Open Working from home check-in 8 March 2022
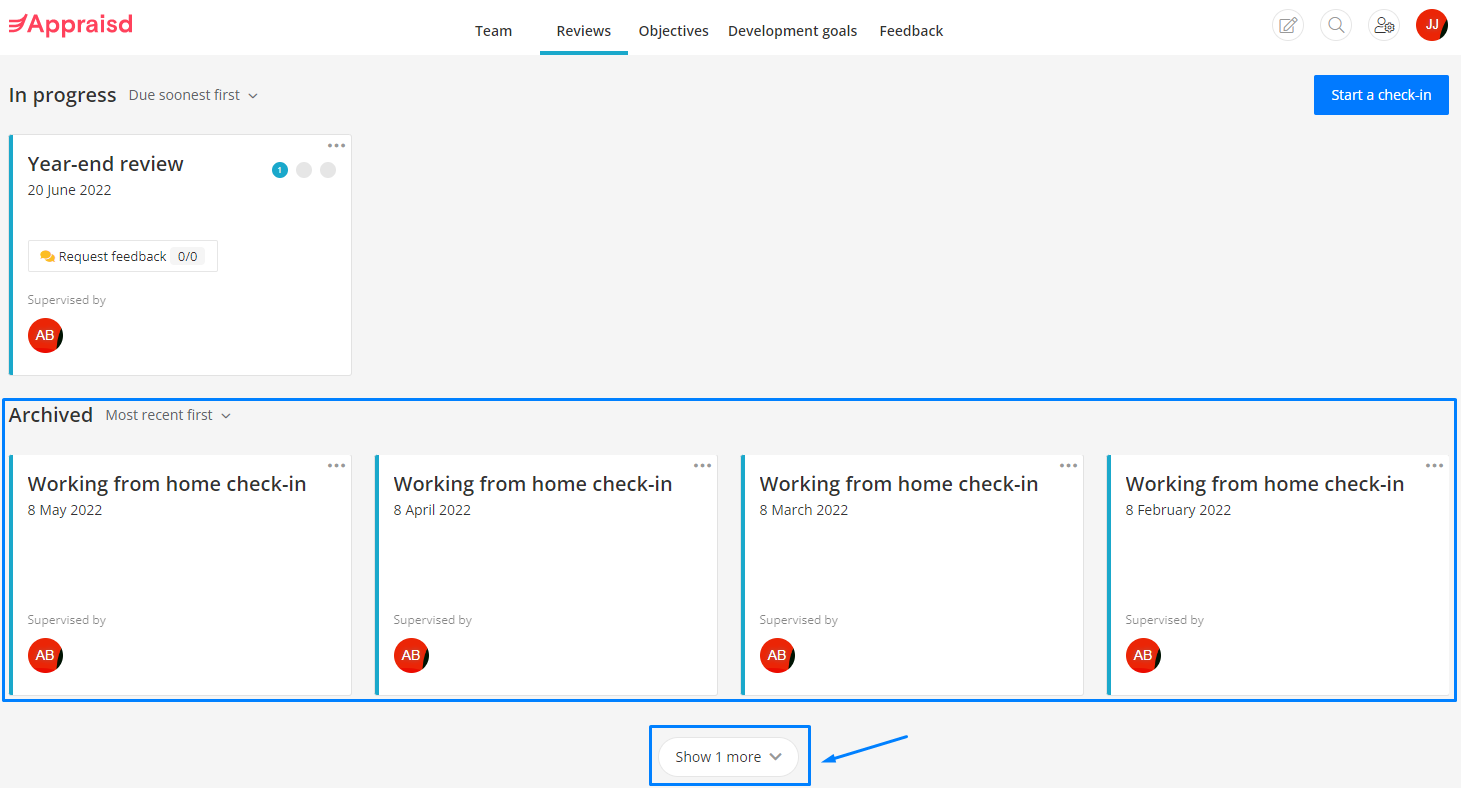The width and height of the screenshot is (1461, 788). pos(899,484)
